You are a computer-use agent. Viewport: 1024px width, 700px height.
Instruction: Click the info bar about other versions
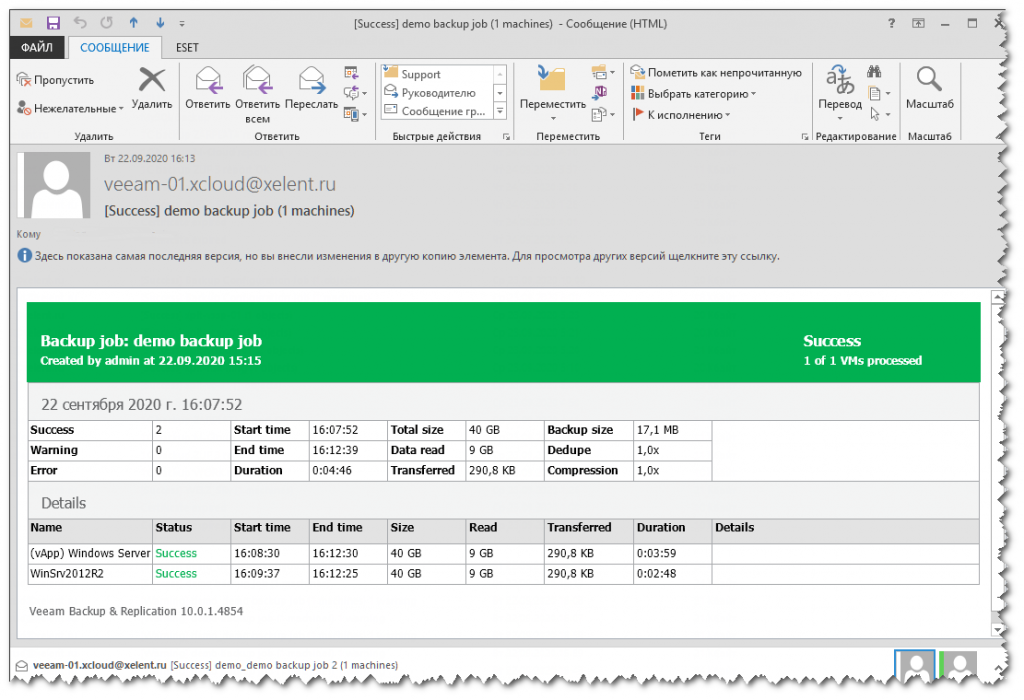coord(398,256)
